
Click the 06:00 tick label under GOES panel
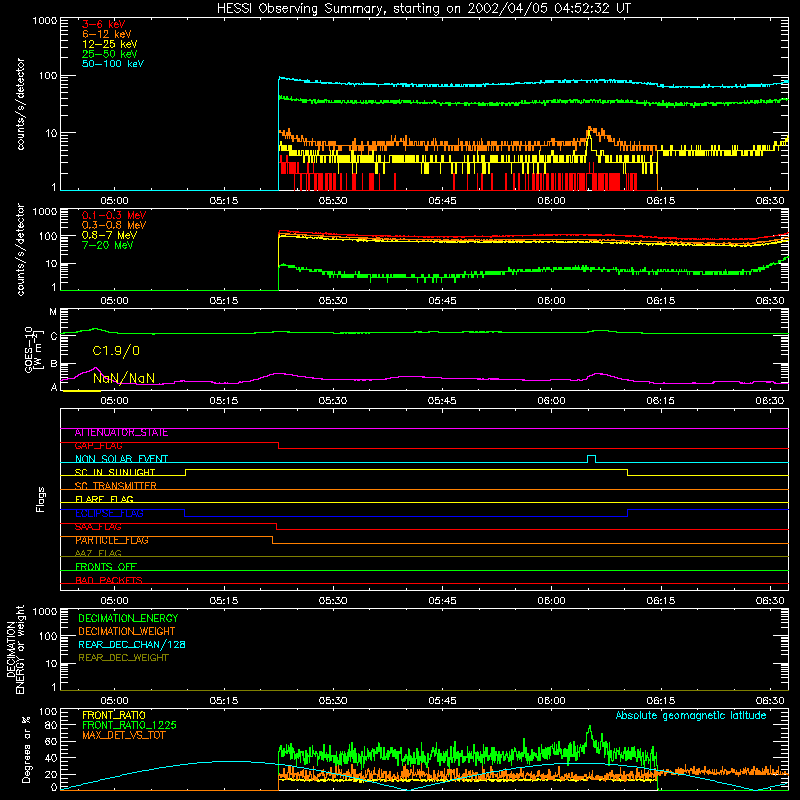point(552,401)
